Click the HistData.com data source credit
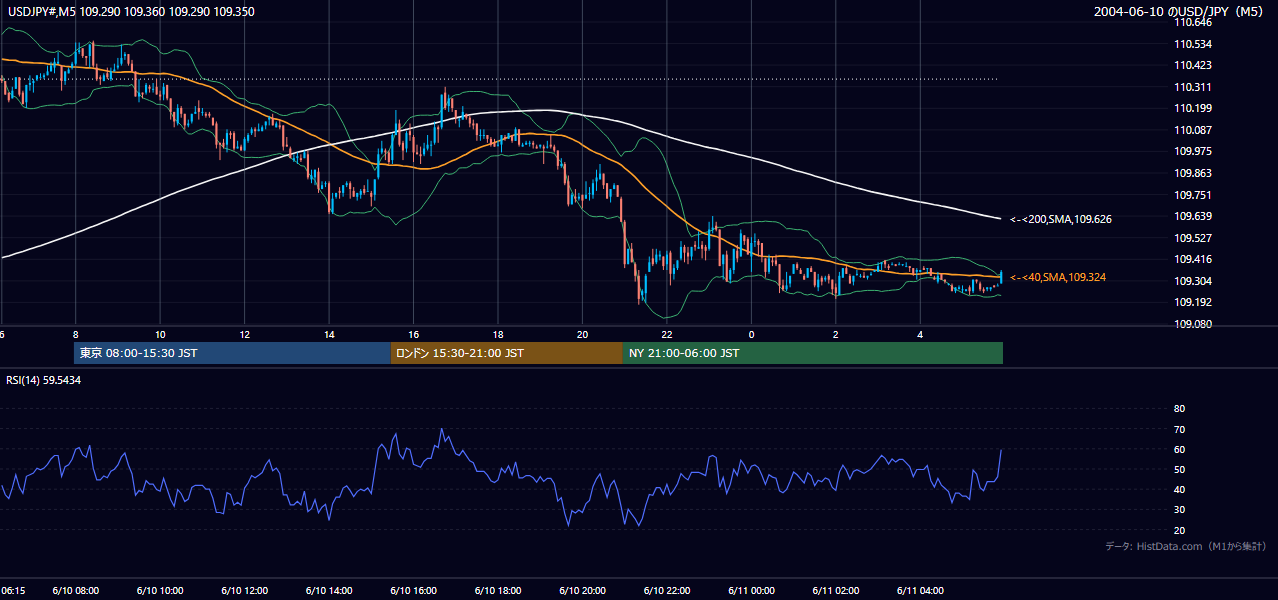 pos(1186,546)
